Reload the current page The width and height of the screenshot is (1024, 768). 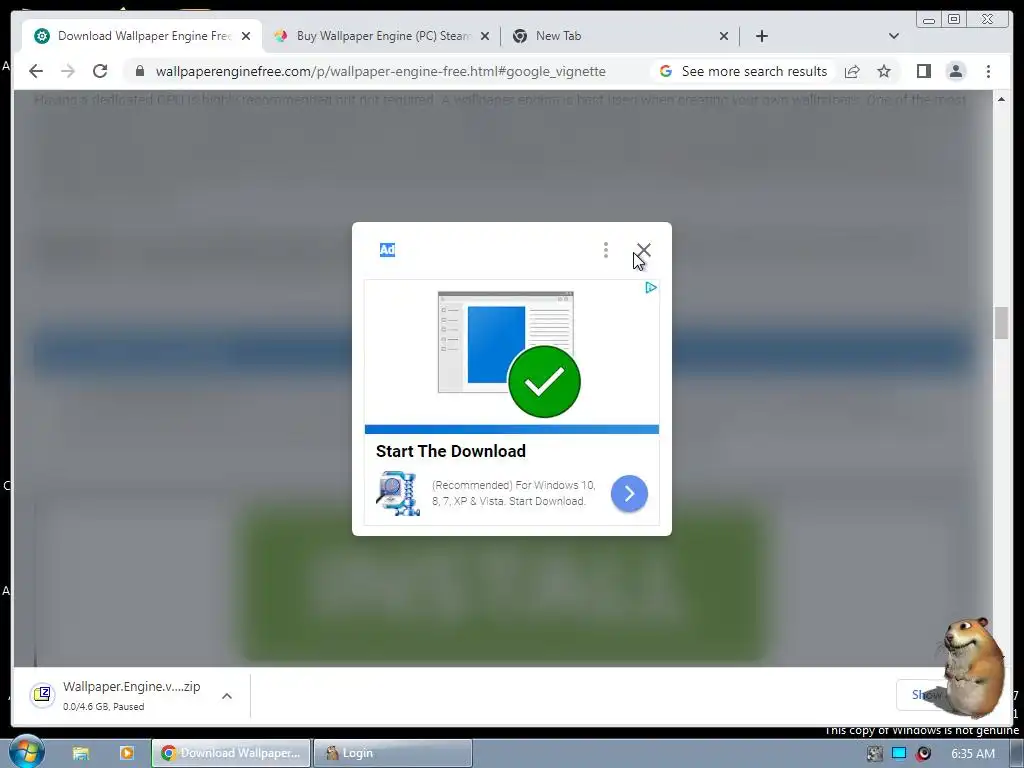[x=100, y=71]
